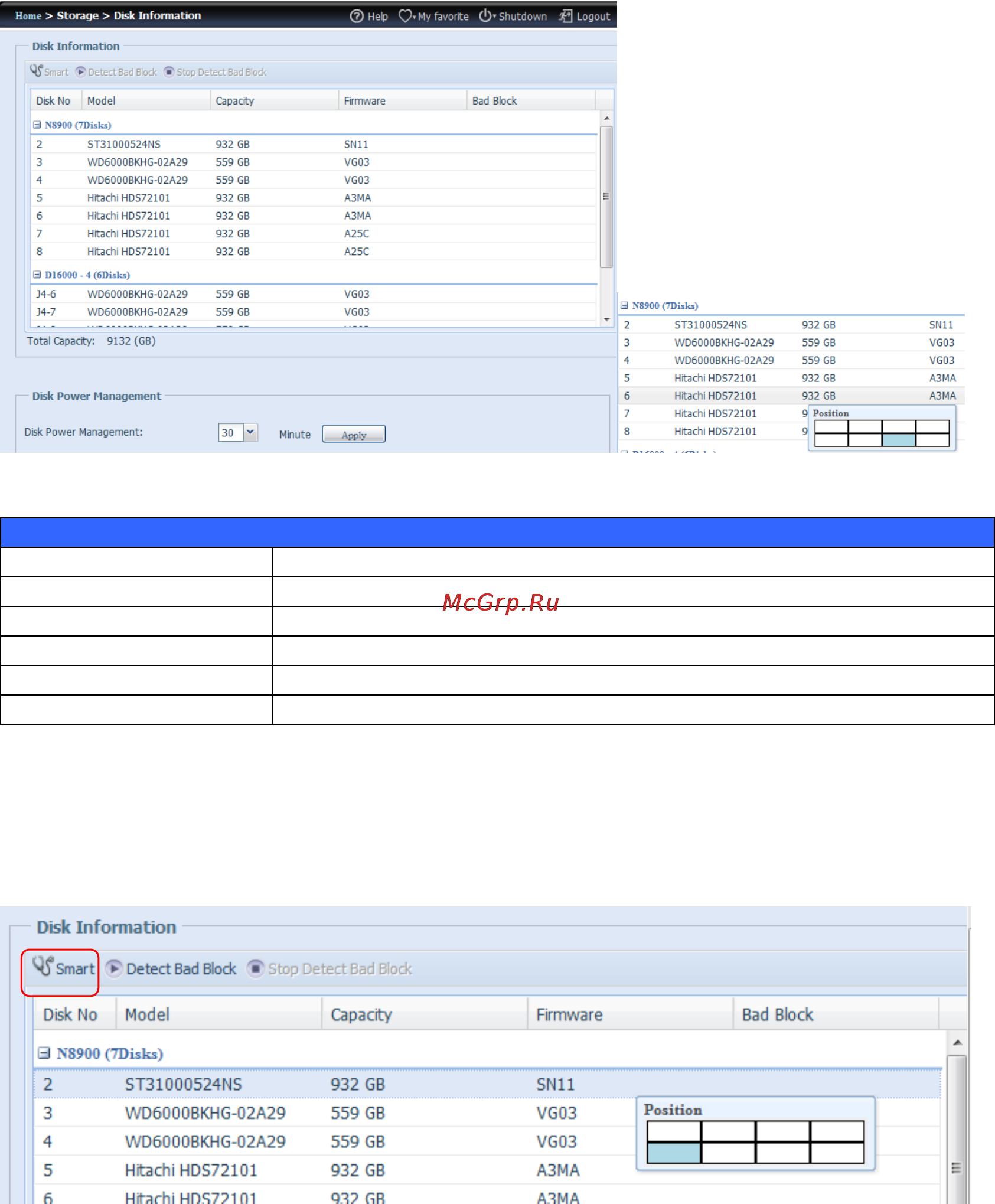The height and width of the screenshot is (1204, 995).
Task: Click Bad Block header in bottom panel
Action: click(x=836, y=1014)
